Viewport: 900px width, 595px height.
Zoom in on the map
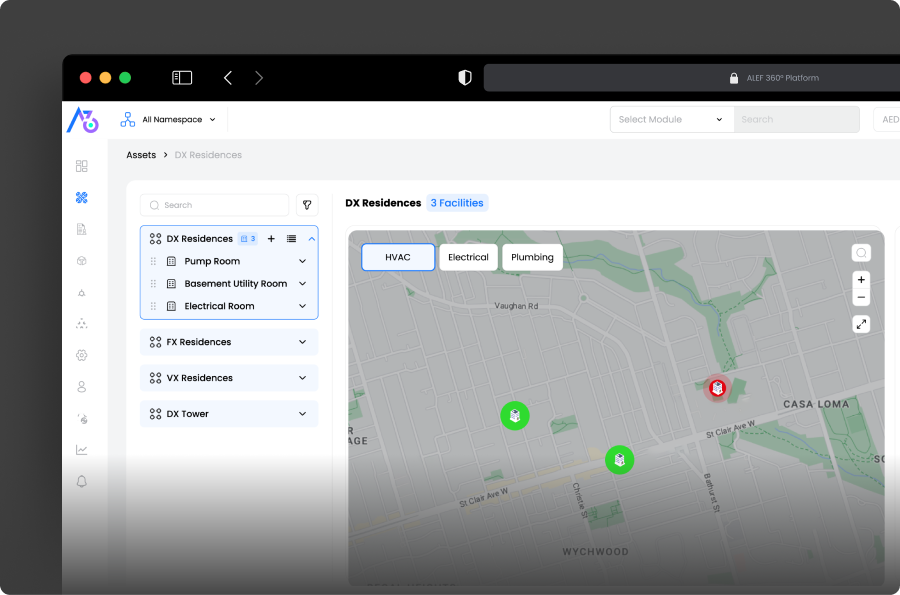pyautogui.click(x=861, y=280)
